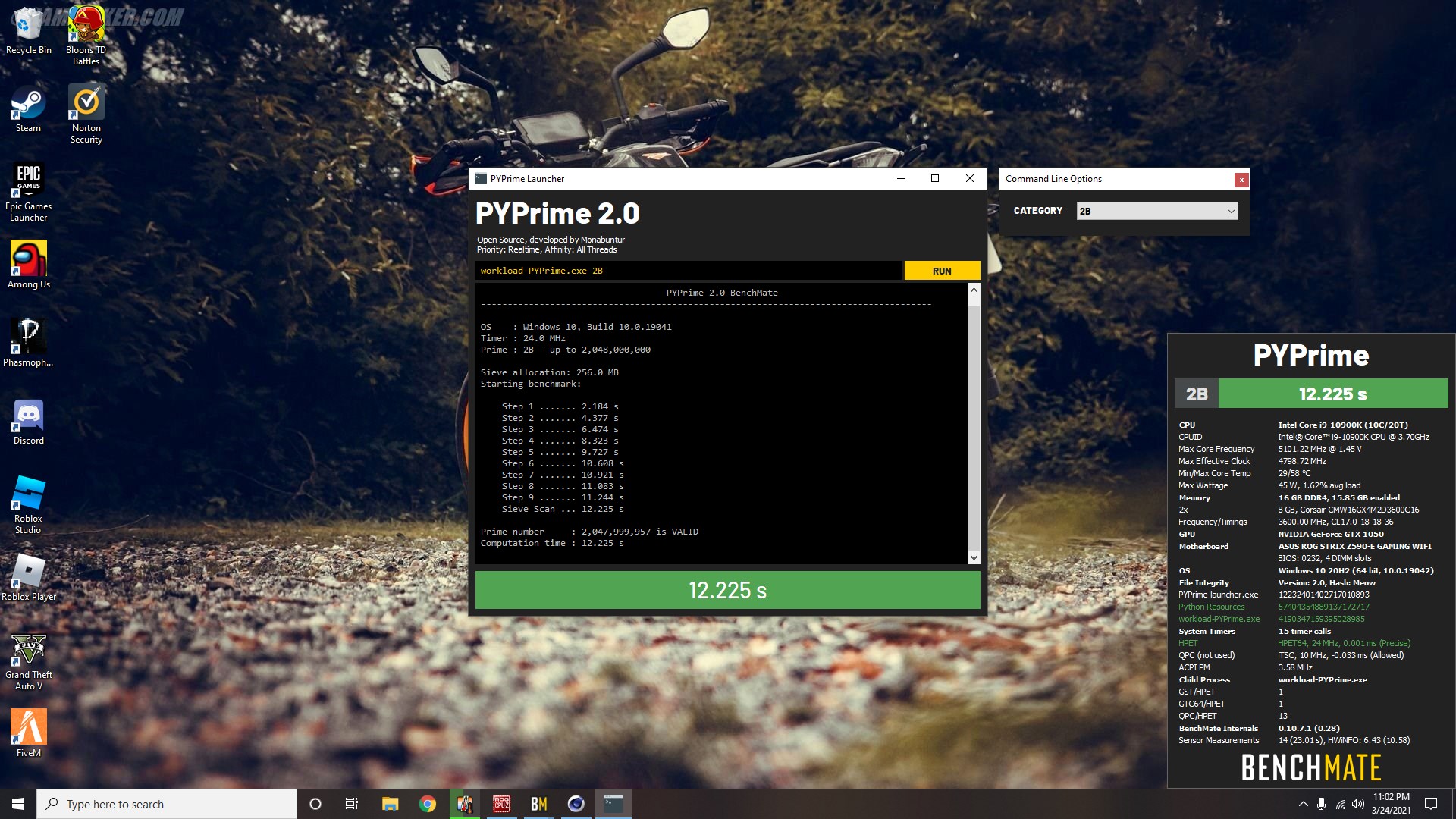Select the Grand Theft Auto V icon
This screenshot has width=1456, height=819.
point(28,661)
